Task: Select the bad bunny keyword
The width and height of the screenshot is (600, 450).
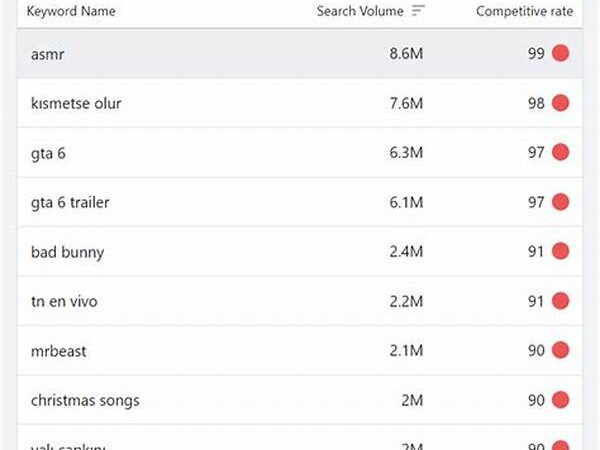Action: [x=67, y=253]
